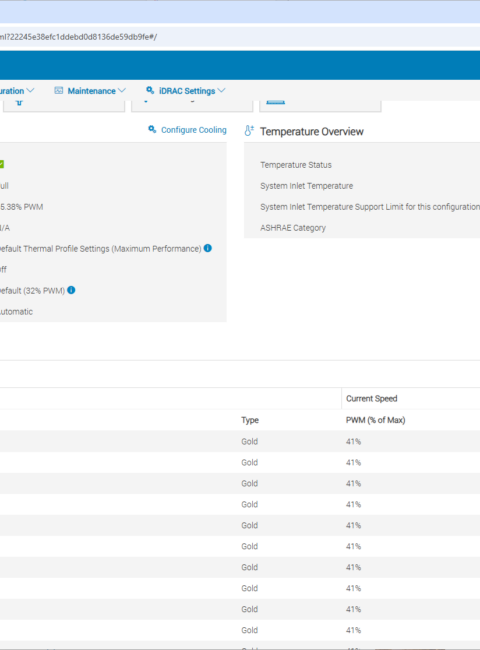Screen dimensions: 480x650
Task: Select the System Inlet Temperature label
Action: (x=307, y=186)
